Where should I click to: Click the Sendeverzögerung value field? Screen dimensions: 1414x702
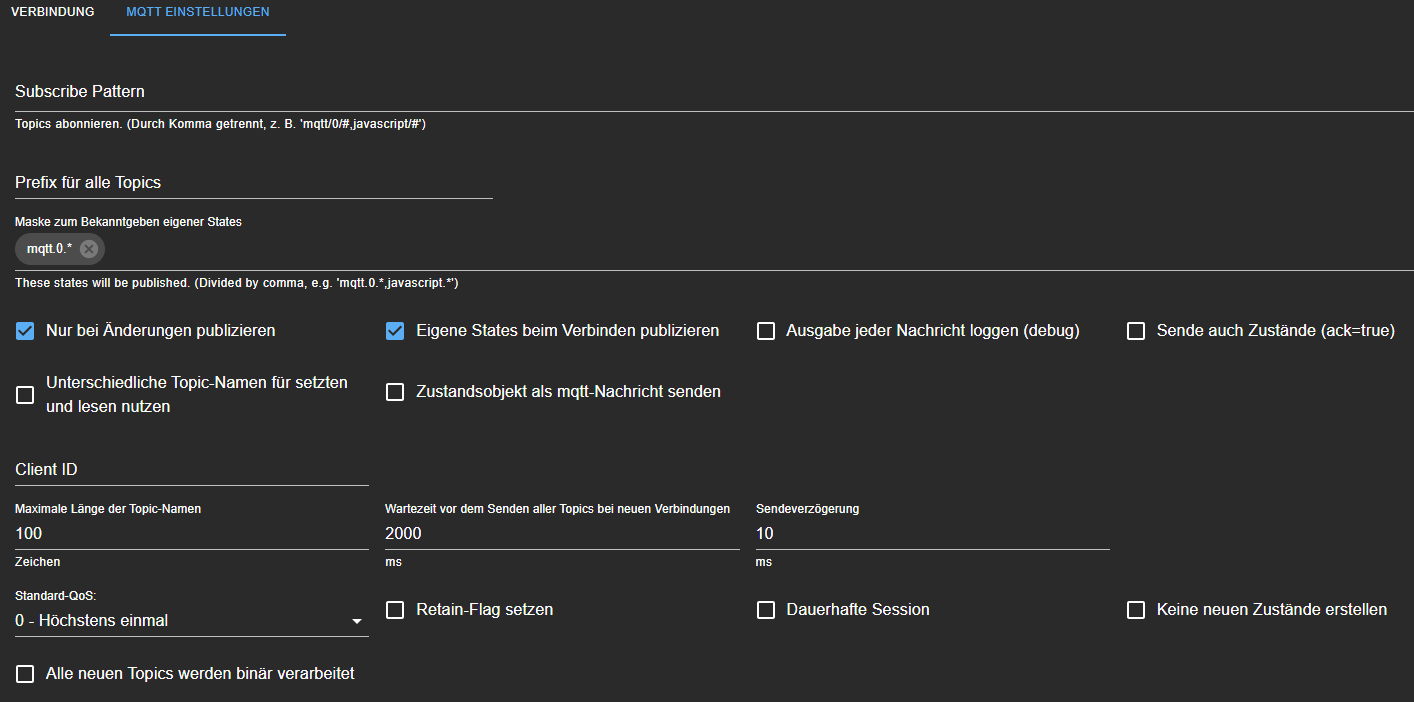pos(932,534)
